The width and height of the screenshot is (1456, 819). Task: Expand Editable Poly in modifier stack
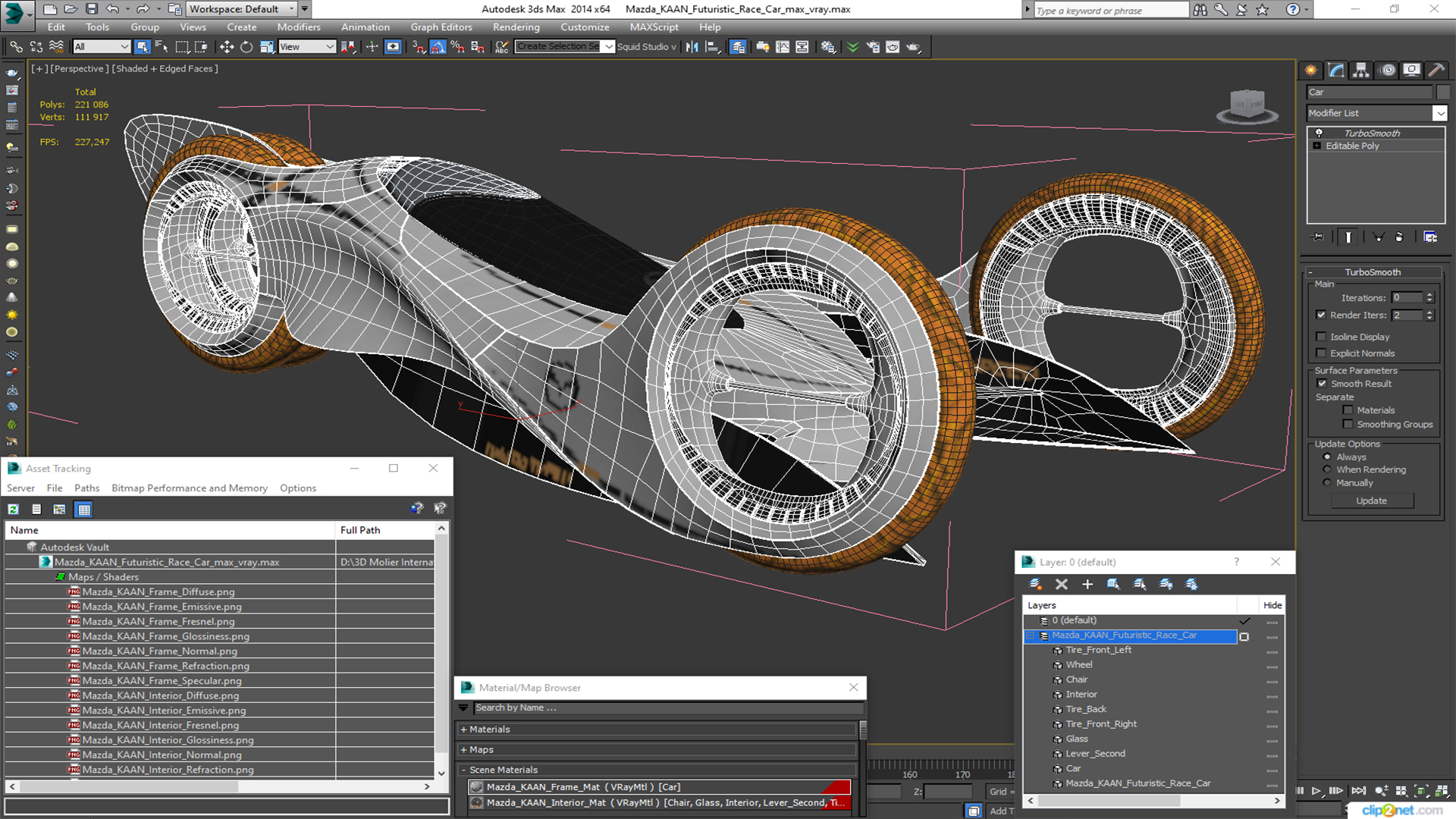1317,146
